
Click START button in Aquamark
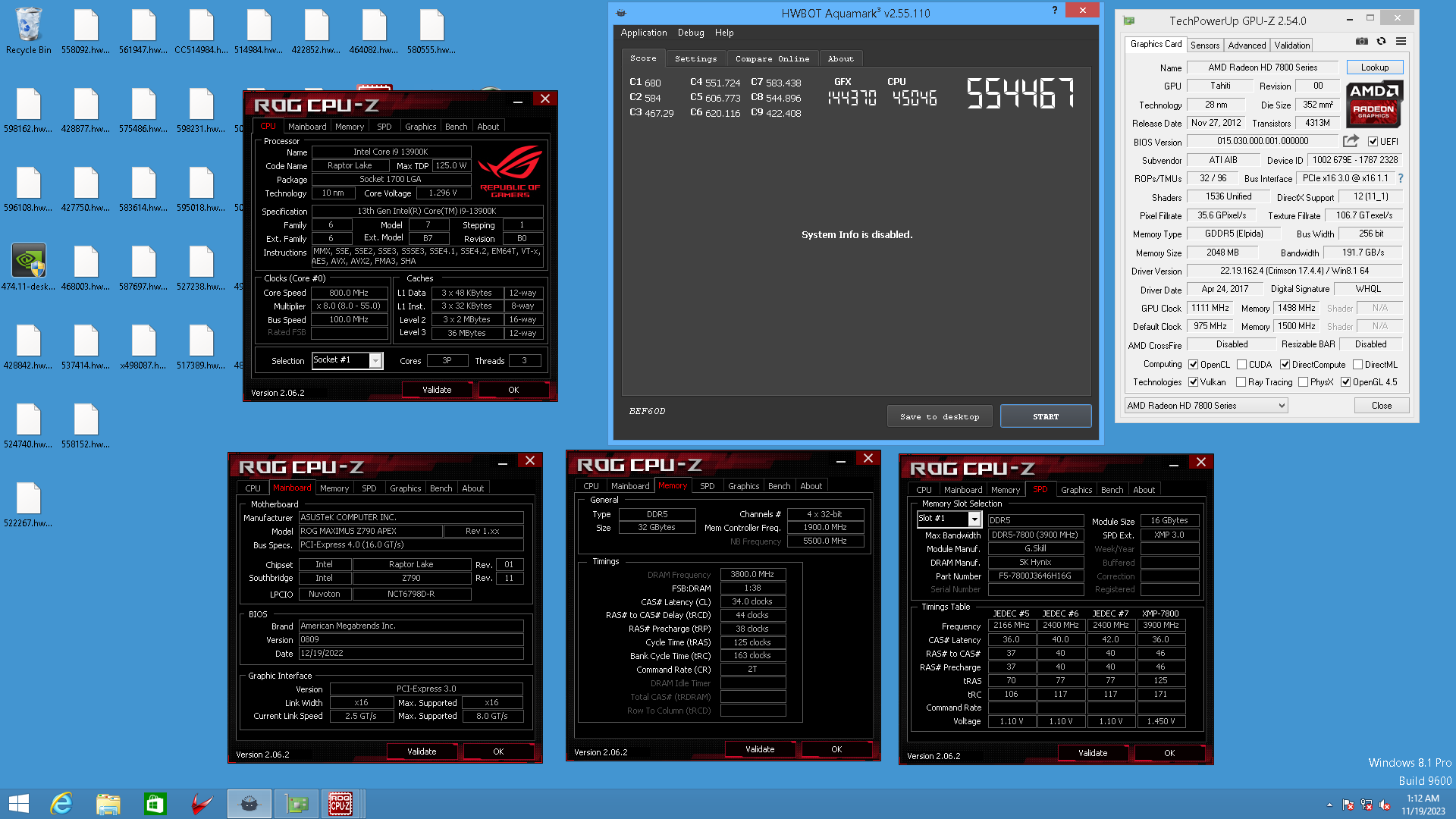click(x=1045, y=416)
